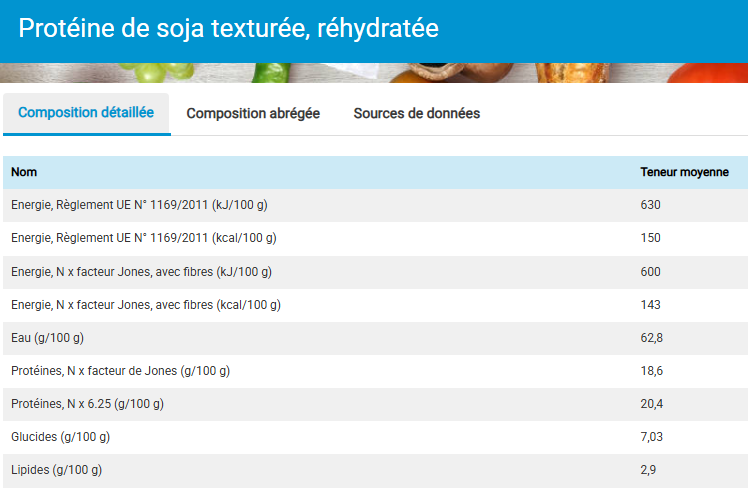Select the row 'Energie, Règlement UE N° 1169/2011 (kJ/100 g)'
748x491 pixels.
click(375, 205)
